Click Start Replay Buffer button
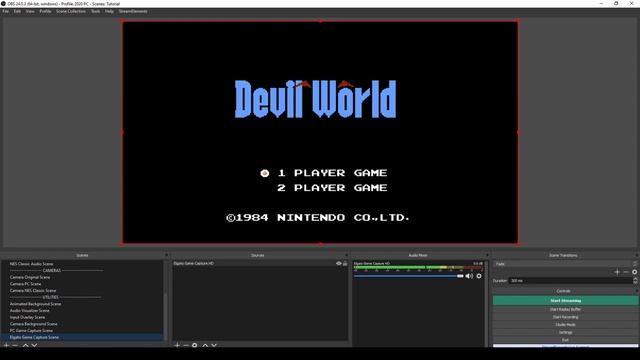The width and height of the screenshot is (640, 360). [x=565, y=309]
